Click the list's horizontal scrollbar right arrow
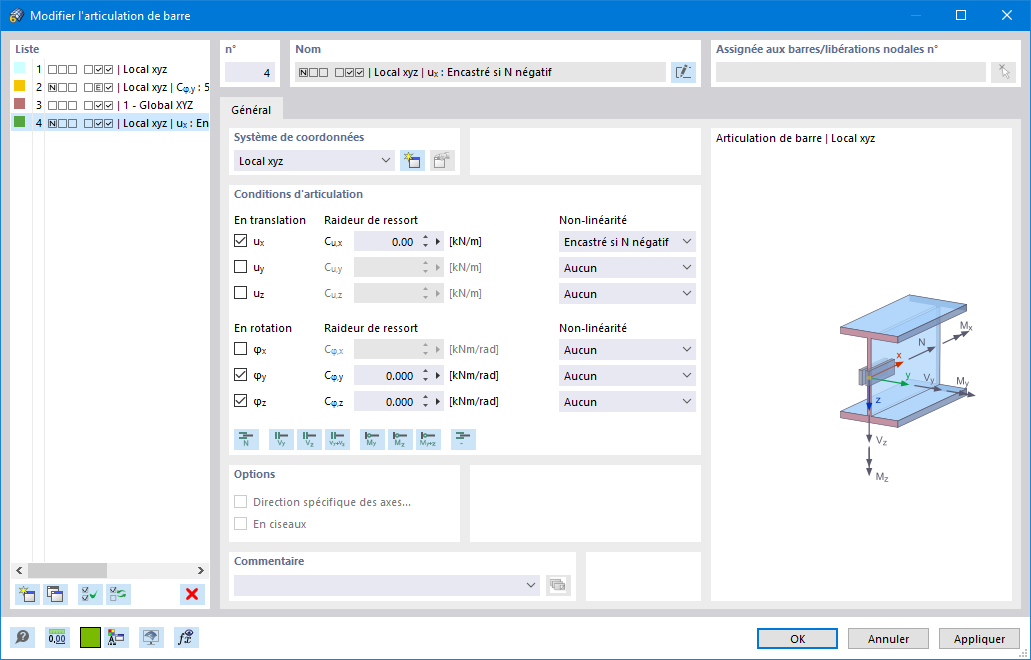 (201, 570)
